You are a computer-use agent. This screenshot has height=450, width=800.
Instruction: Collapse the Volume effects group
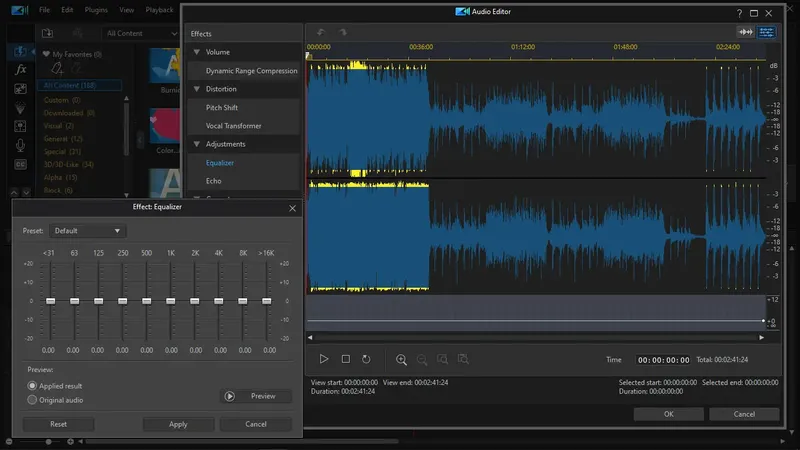click(197, 52)
